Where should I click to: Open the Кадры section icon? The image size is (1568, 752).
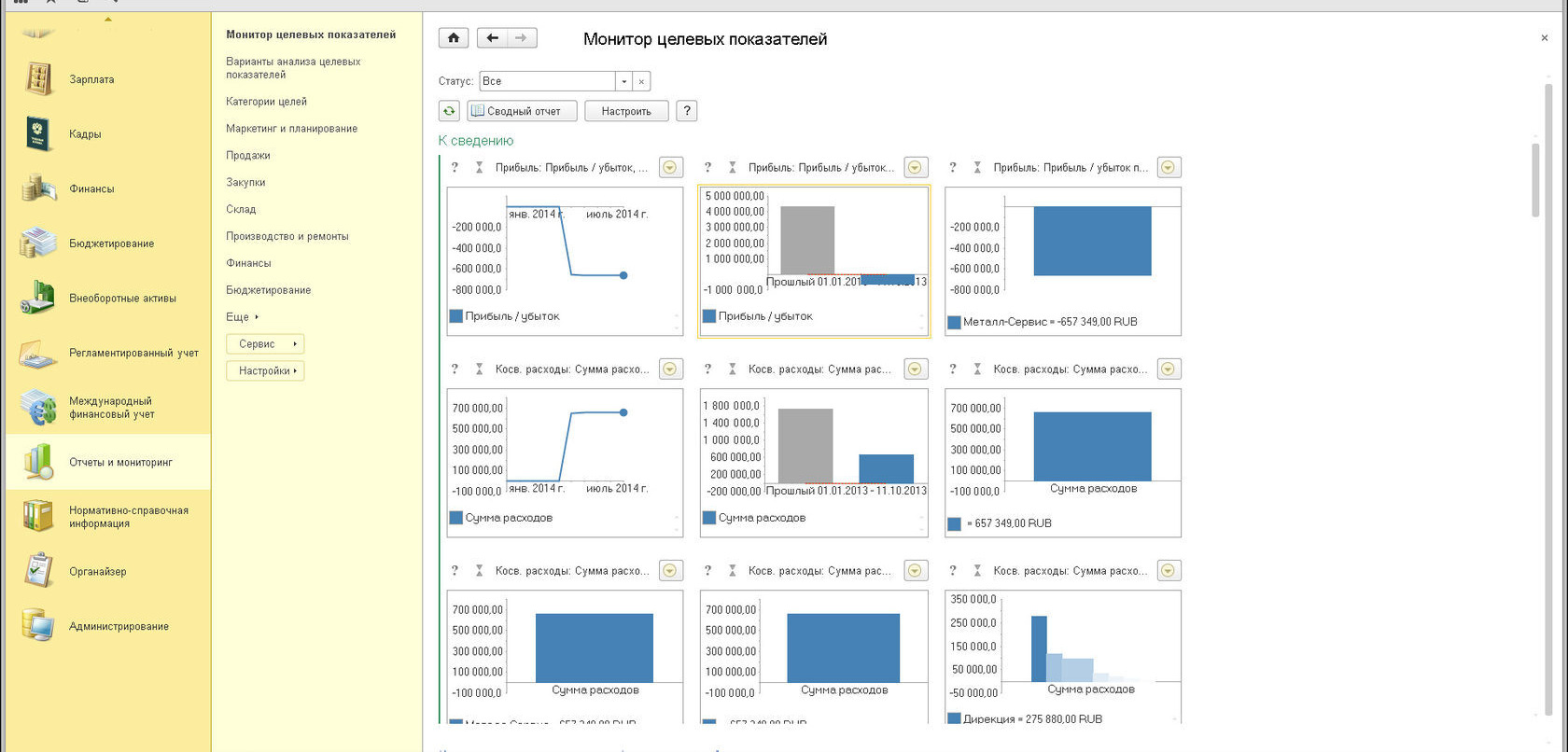click(x=38, y=134)
